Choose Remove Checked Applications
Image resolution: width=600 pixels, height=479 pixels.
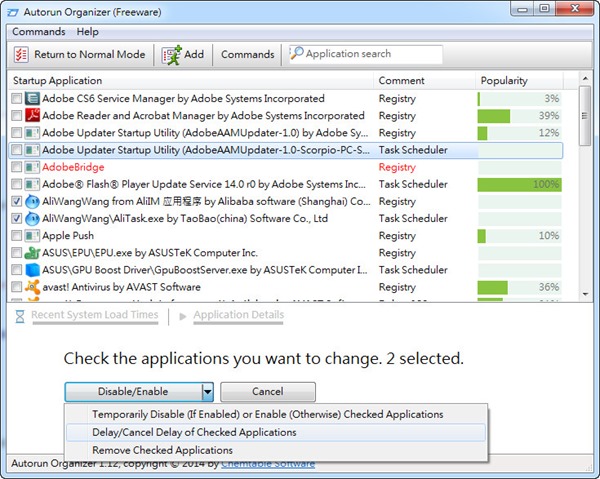pos(276,450)
